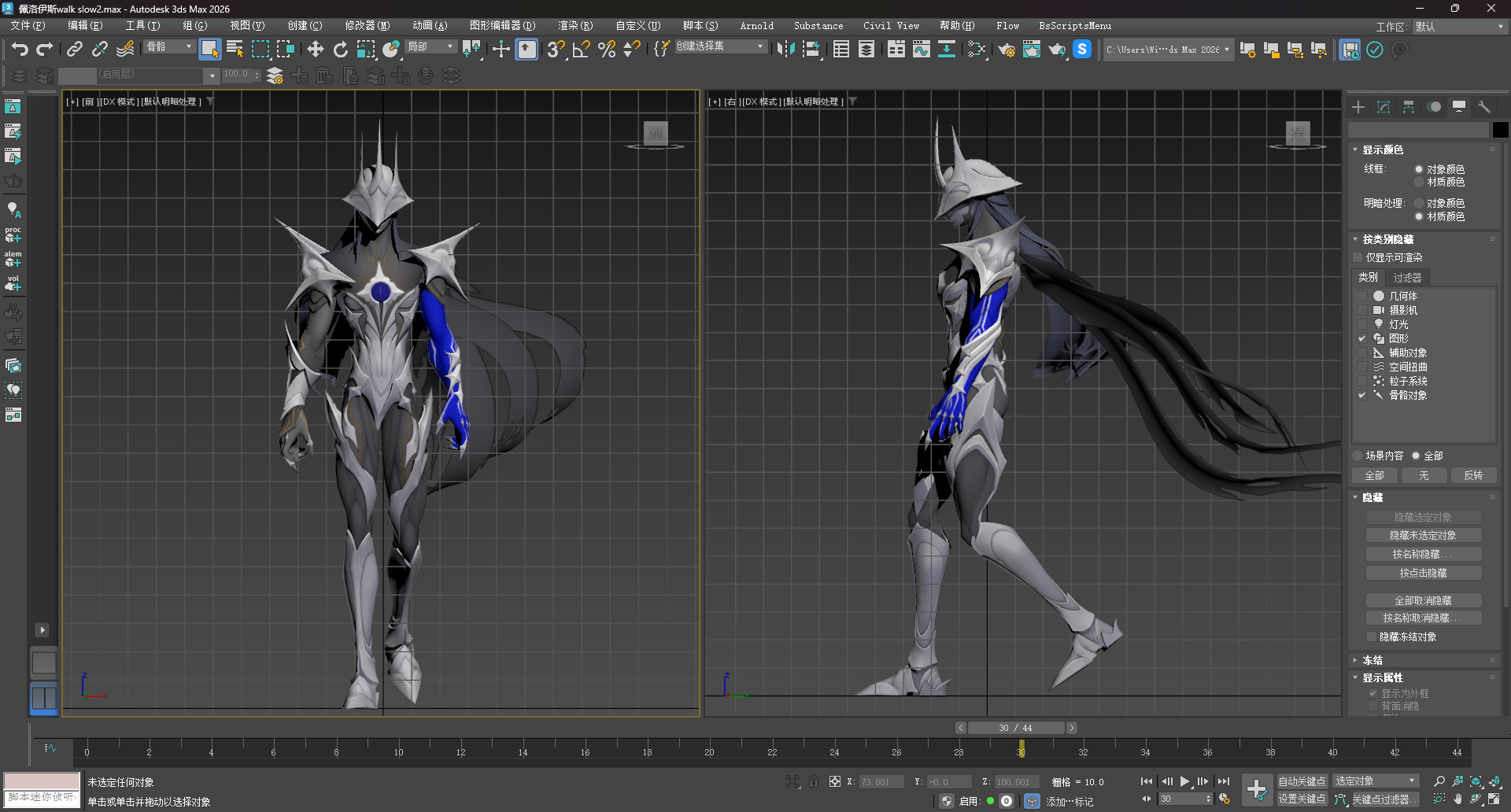Viewport: 1511px width, 812px height.
Task: Activate the Select and Move tool
Action: click(315, 49)
